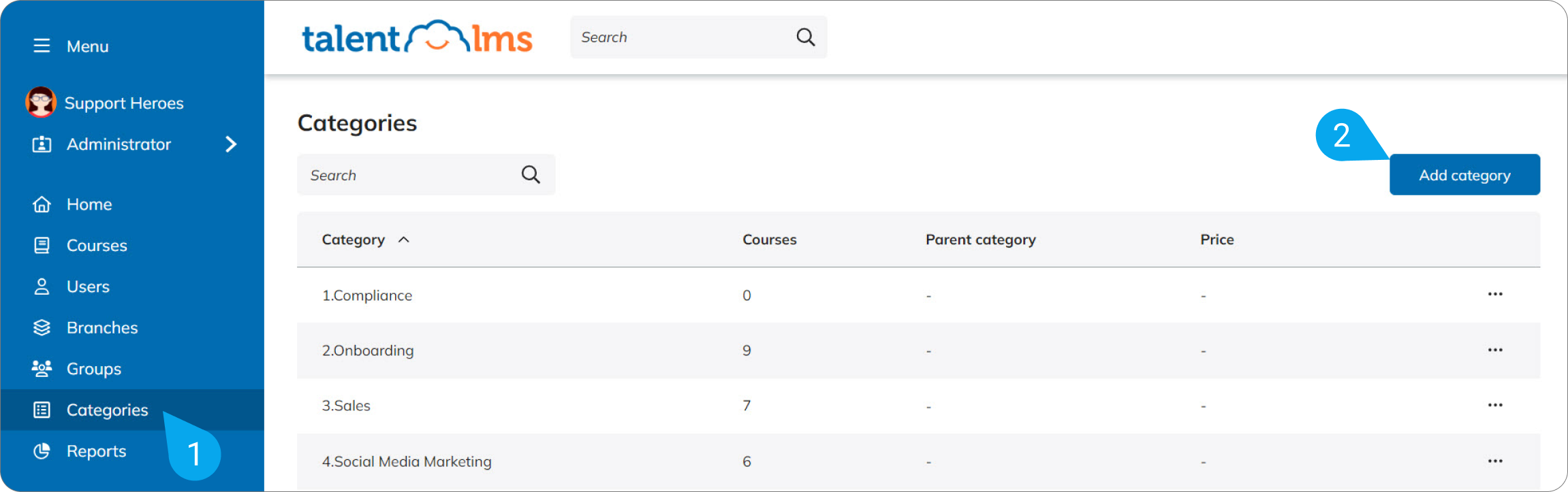
Task: Click the hamburger Menu icon
Action: pyautogui.click(x=42, y=46)
